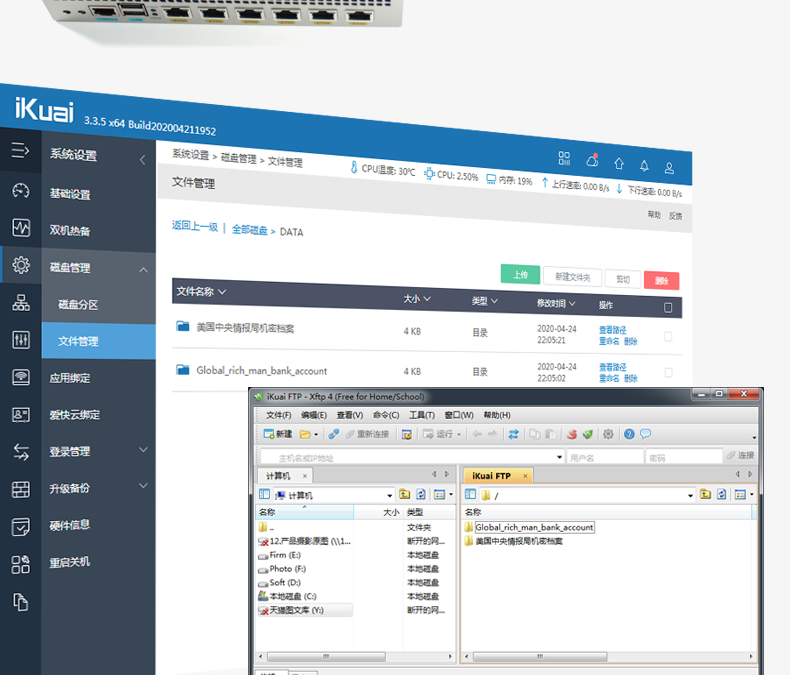Open 计算机 path dropdown in Xftp local pane

(389, 495)
